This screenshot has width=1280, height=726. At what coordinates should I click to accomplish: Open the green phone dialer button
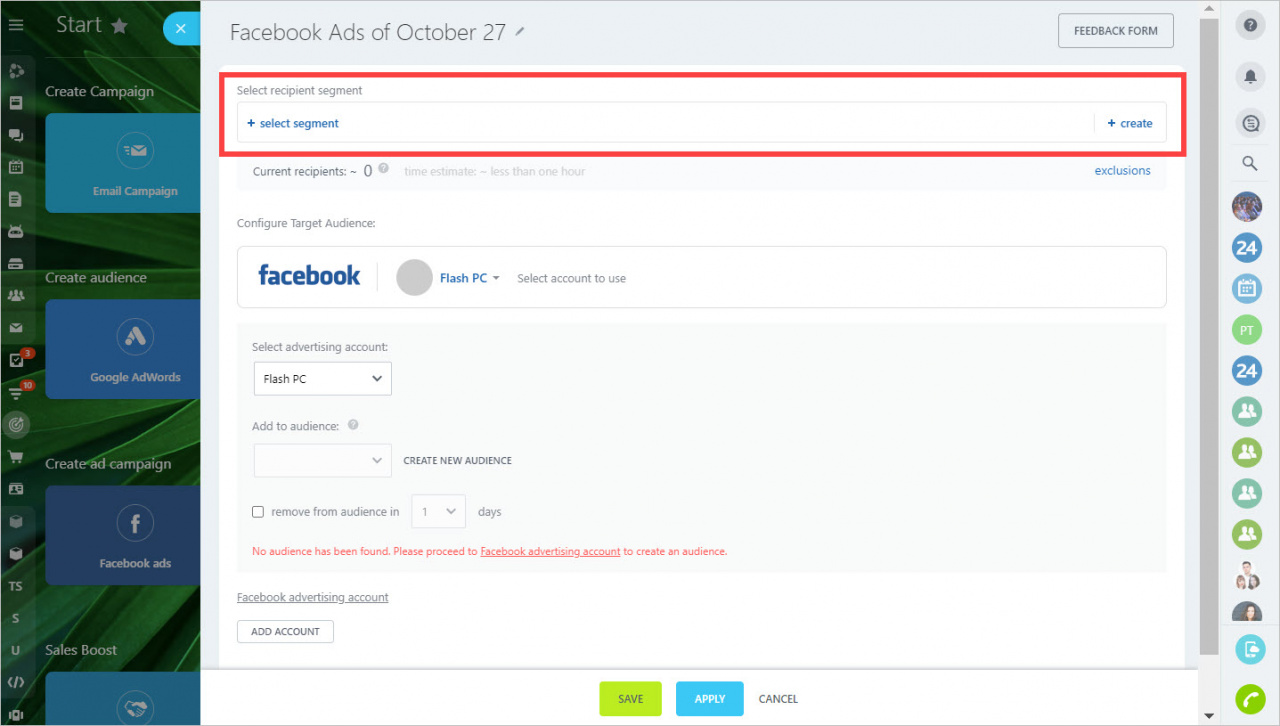pos(1250,698)
